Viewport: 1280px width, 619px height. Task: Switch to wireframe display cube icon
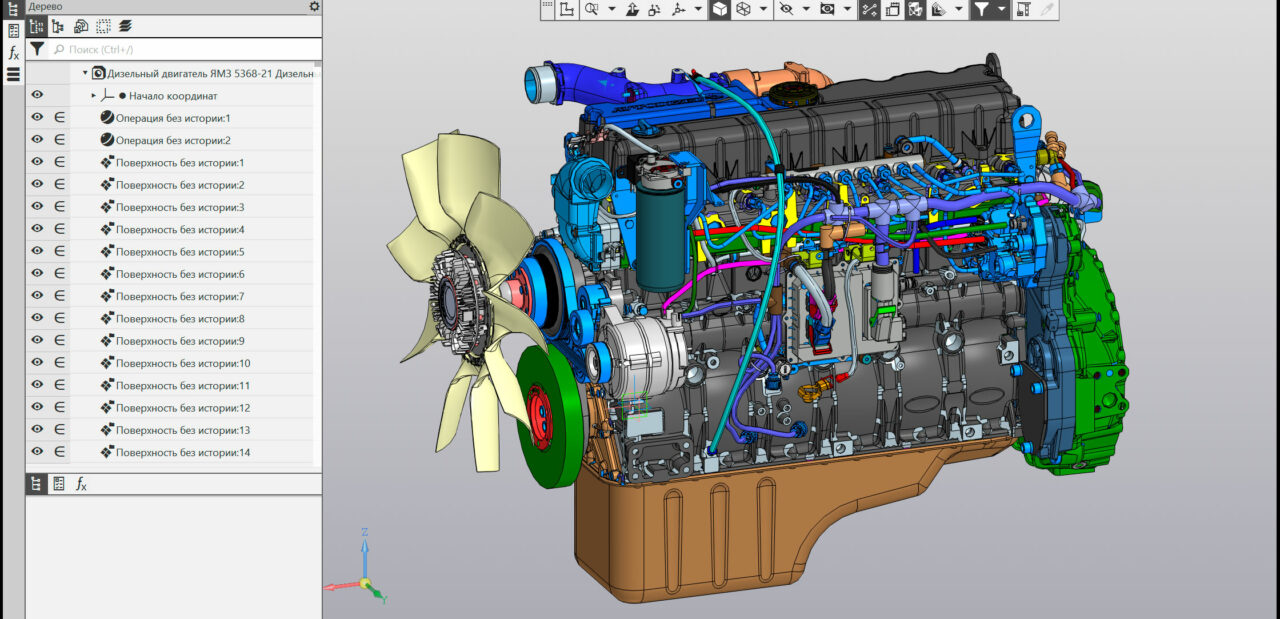(x=744, y=10)
